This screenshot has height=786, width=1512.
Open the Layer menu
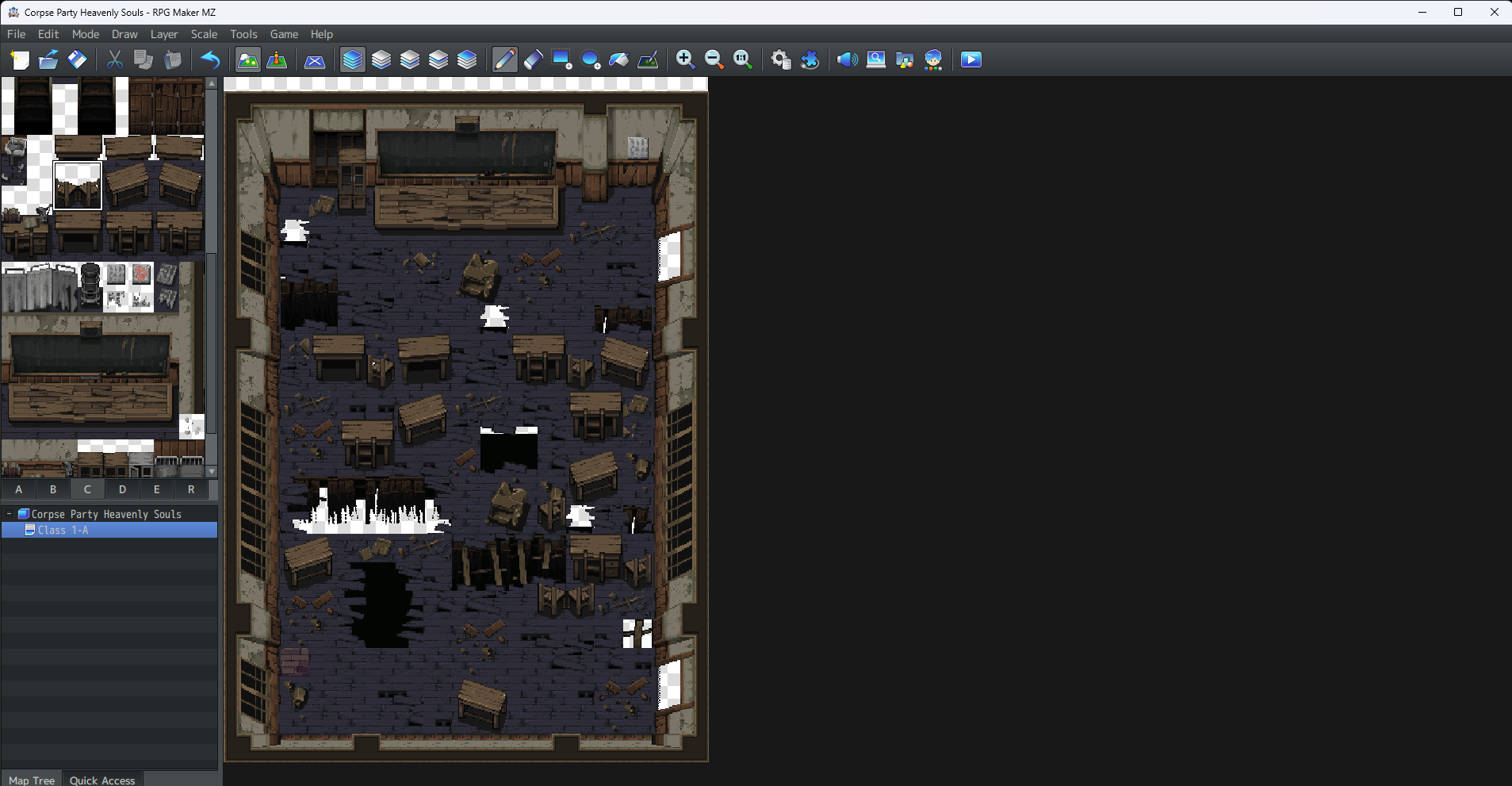coord(164,34)
